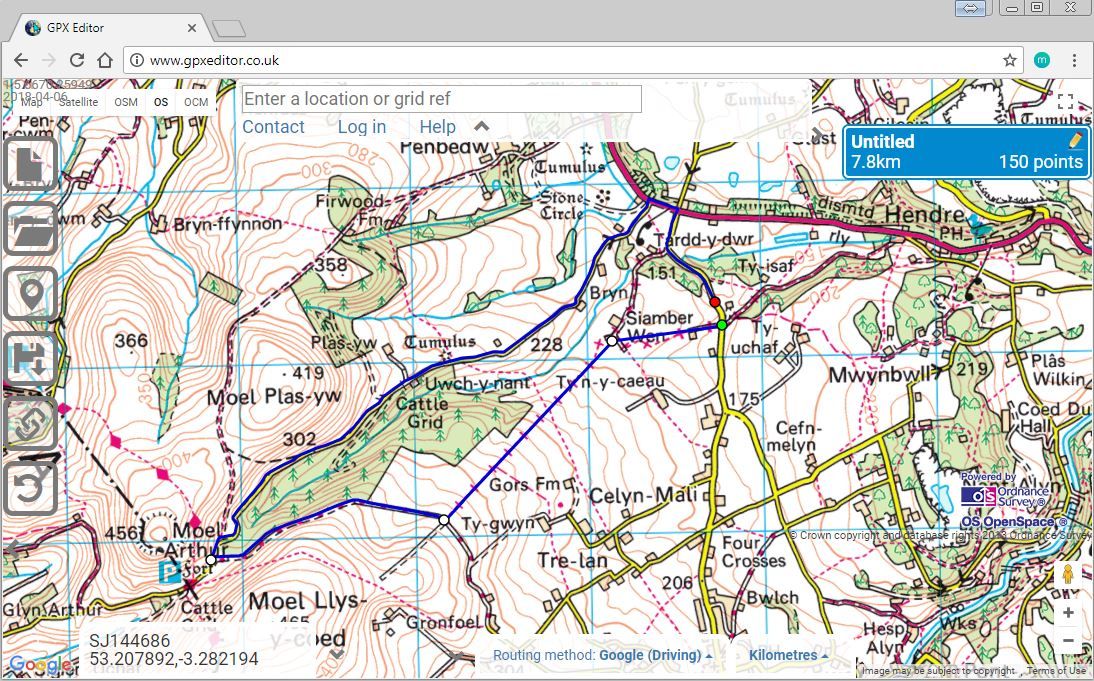The image size is (1094, 681).
Task: Click the undo arrow icon
Action: point(30,488)
